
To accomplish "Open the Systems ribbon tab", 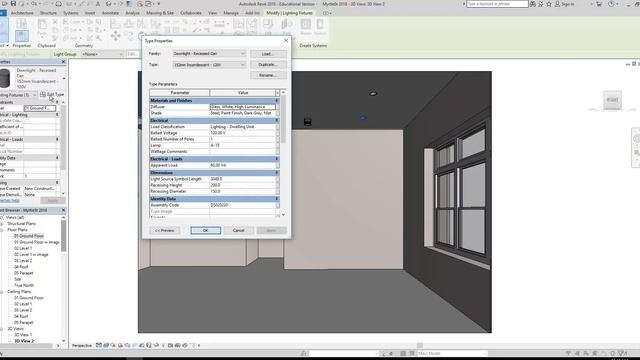I will point(71,13).
